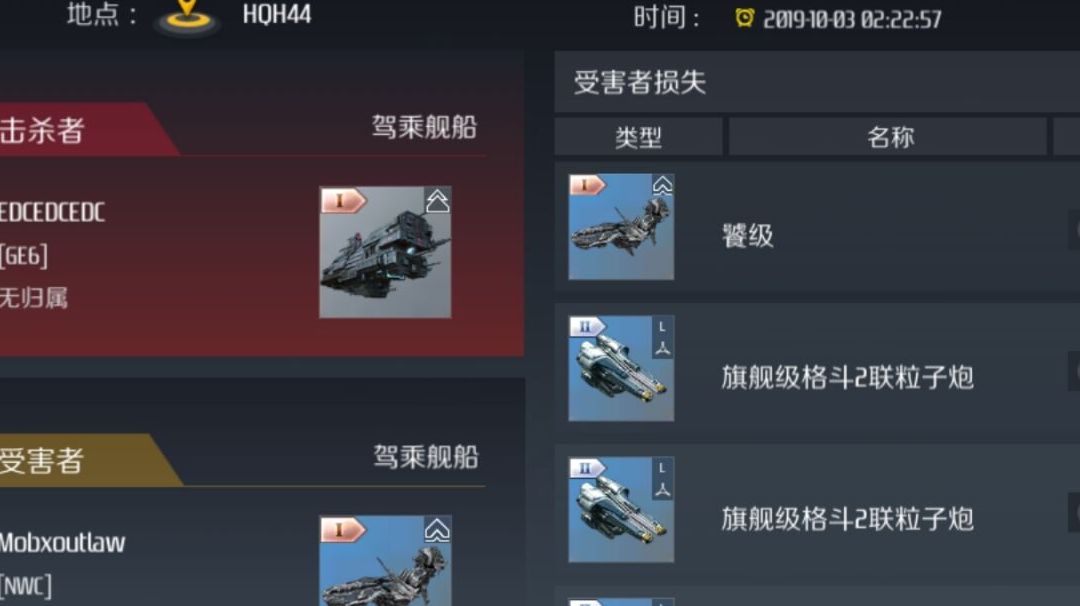Select the 鹫级 item name row
The width and height of the screenshot is (1080, 606).
[817, 227]
